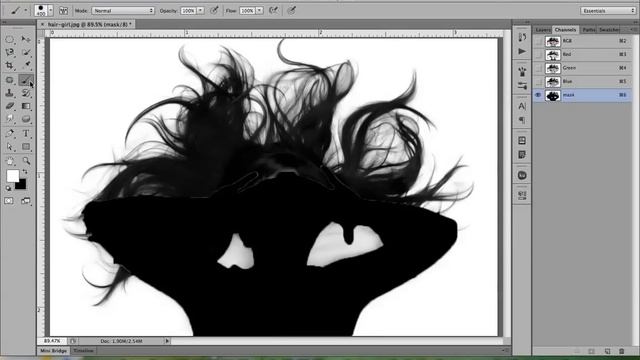This screenshot has width=640, height=360.
Task: Swap foreground and background colors
Action: click(x=25, y=172)
